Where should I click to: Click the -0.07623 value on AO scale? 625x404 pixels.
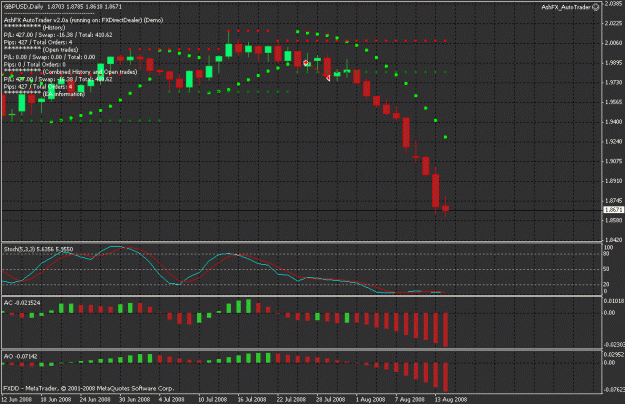tap(614, 390)
